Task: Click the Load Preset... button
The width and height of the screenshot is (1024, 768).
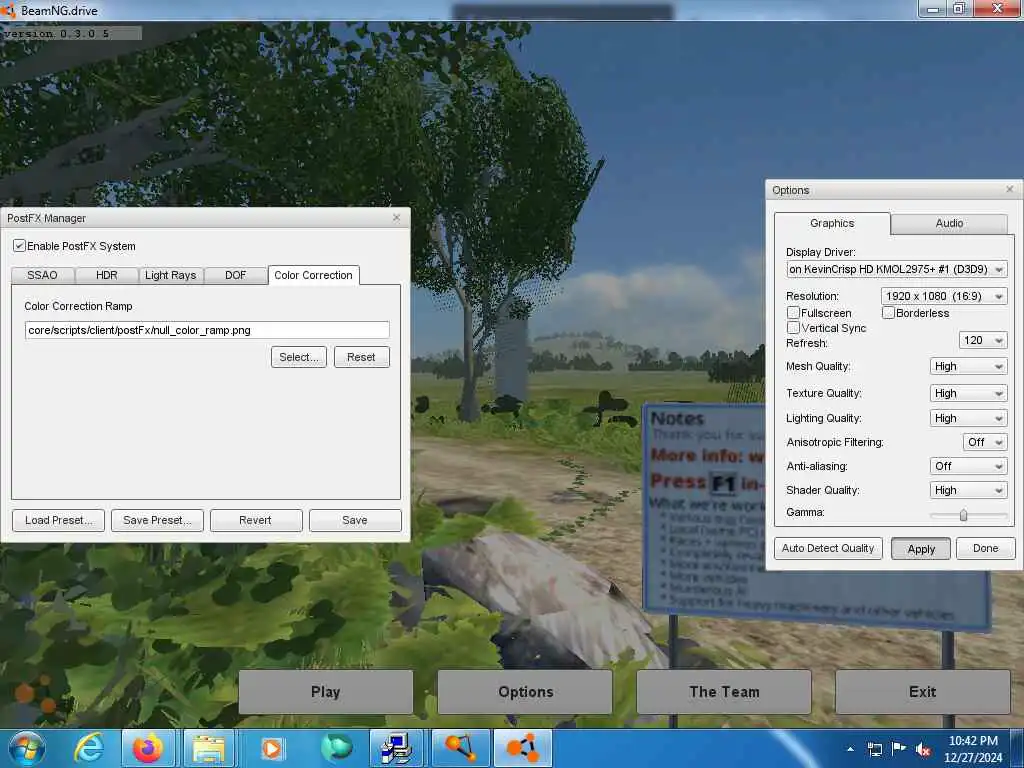Action: [59, 520]
